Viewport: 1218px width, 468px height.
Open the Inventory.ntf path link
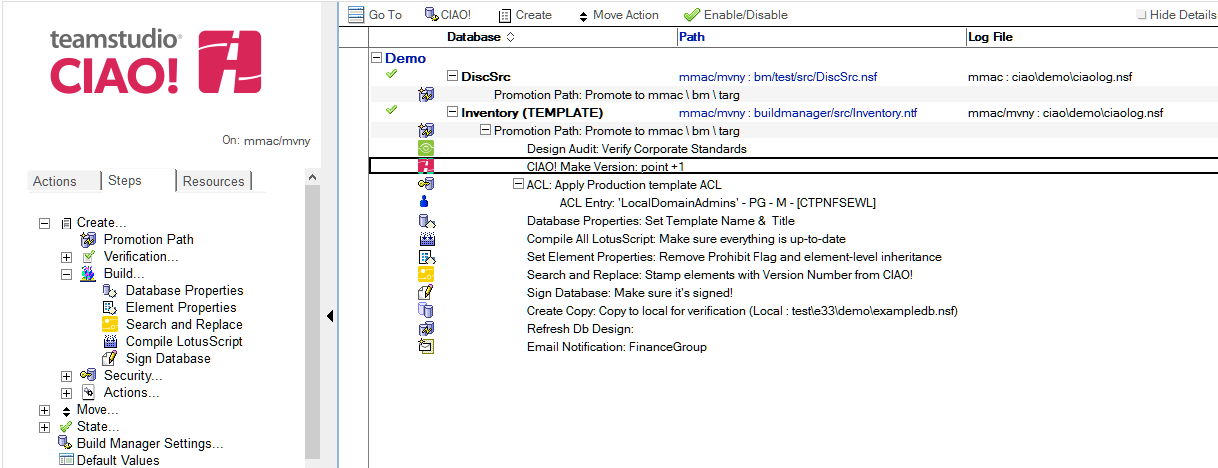798,112
